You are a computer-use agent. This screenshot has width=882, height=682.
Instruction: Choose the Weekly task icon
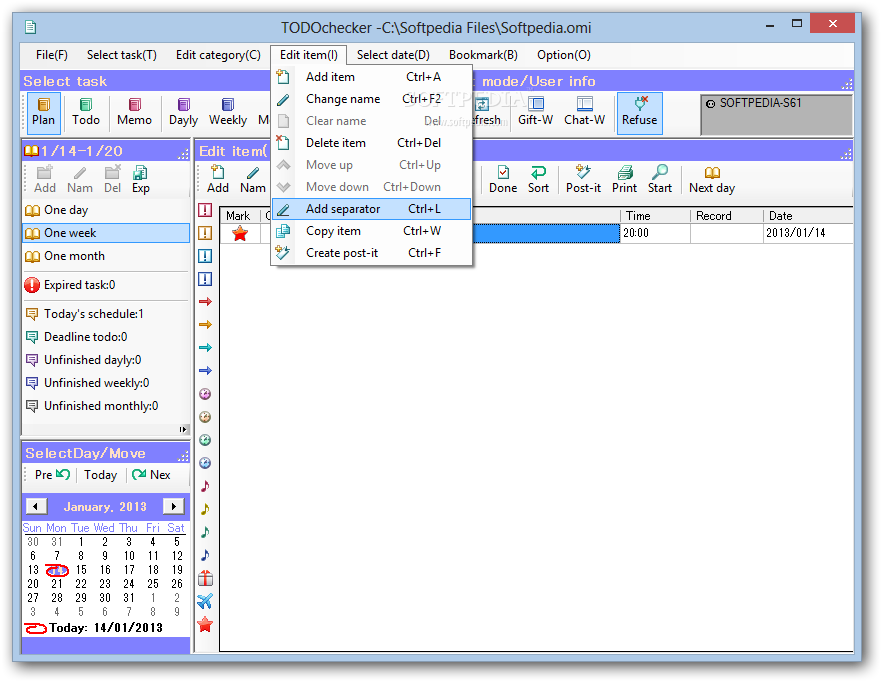(228, 113)
